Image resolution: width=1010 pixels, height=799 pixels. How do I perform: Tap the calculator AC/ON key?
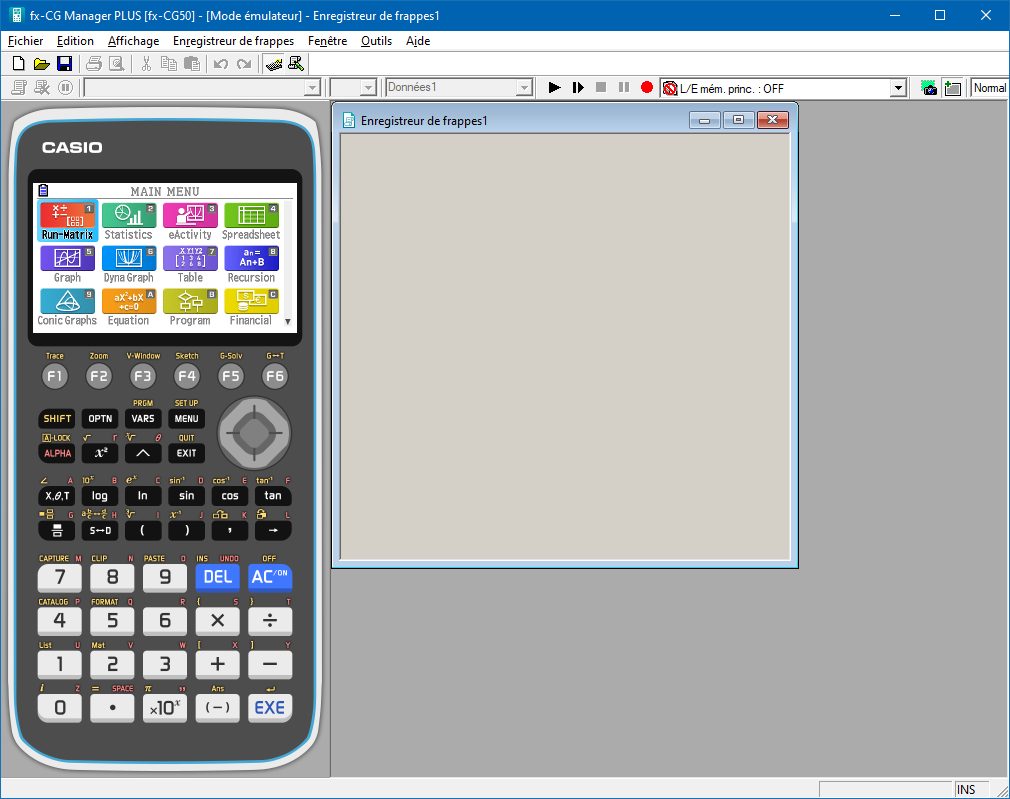[x=269, y=577]
